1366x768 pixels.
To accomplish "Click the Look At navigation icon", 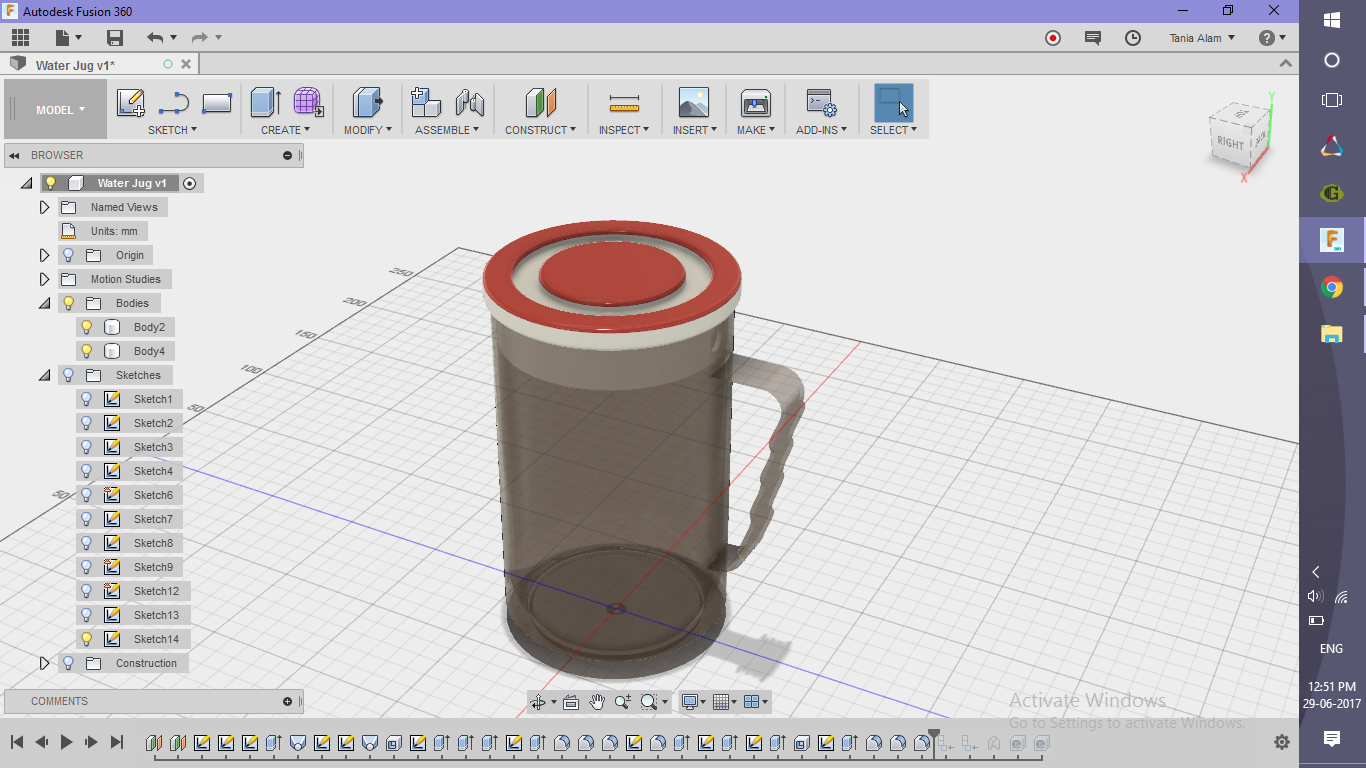I will (x=571, y=702).
